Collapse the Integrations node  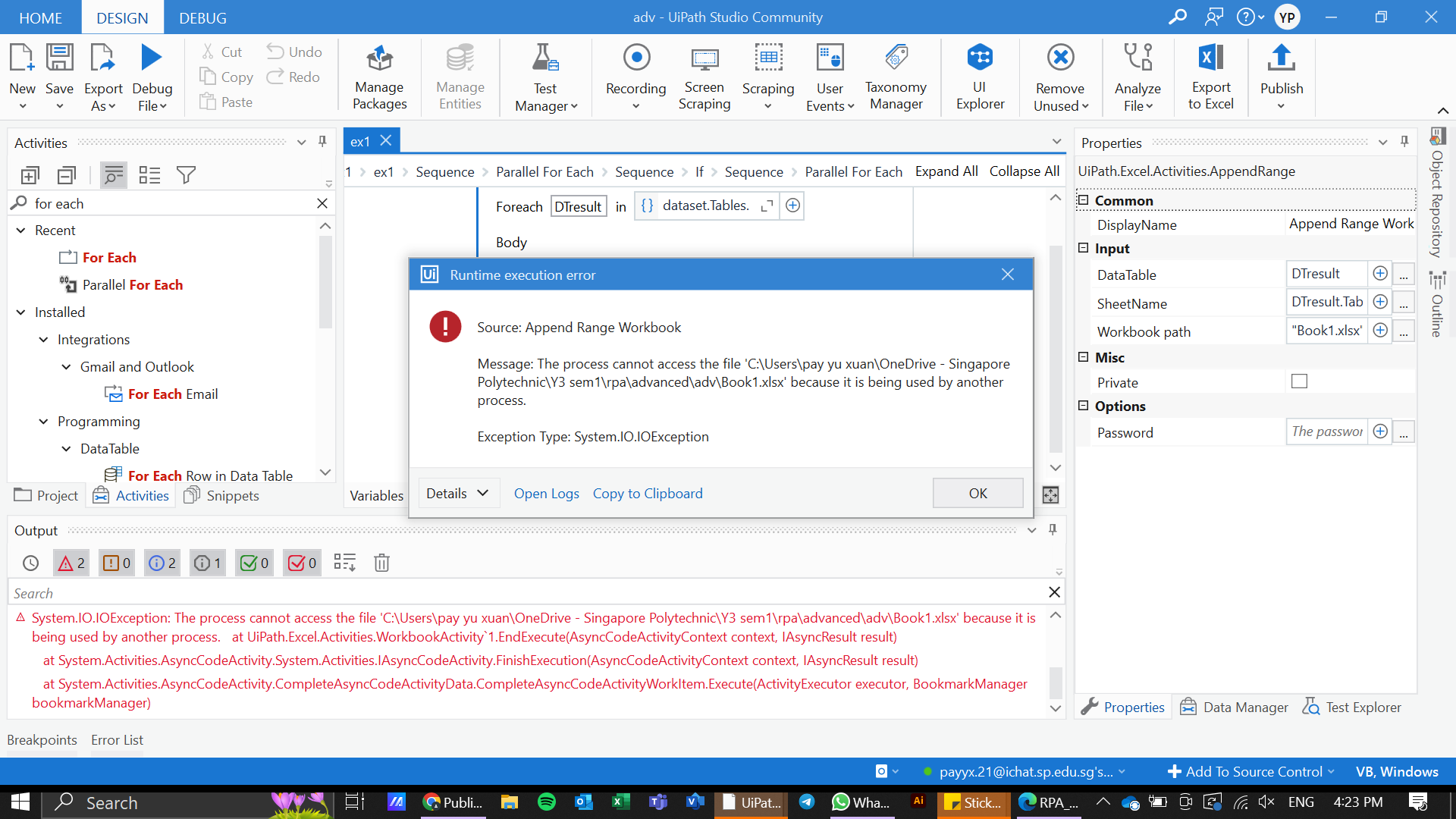pos(44,340)
